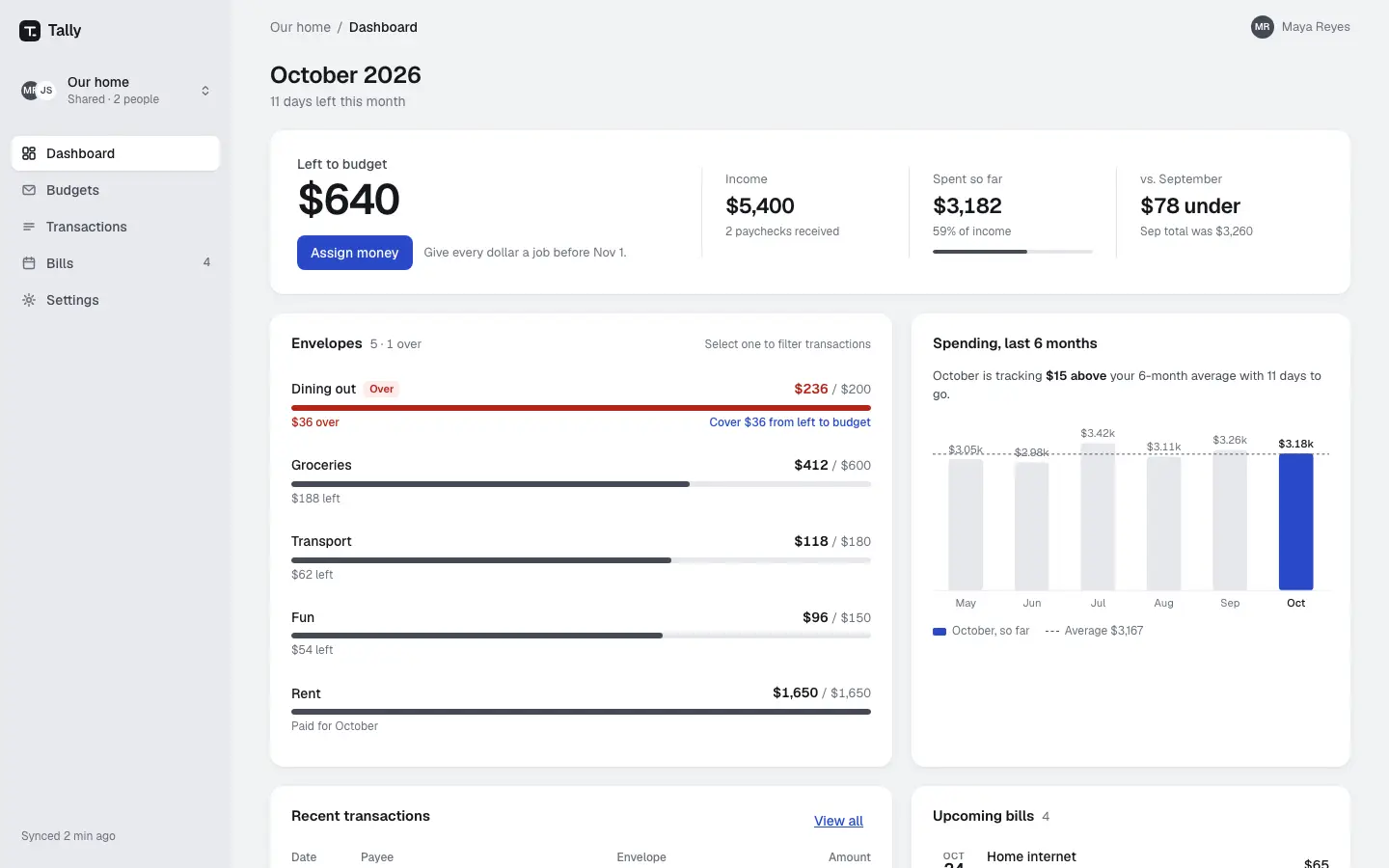Click Cover $36 from left to budget
The image size is (1389, 868).
pyautogui.click(x=790, y=422)
